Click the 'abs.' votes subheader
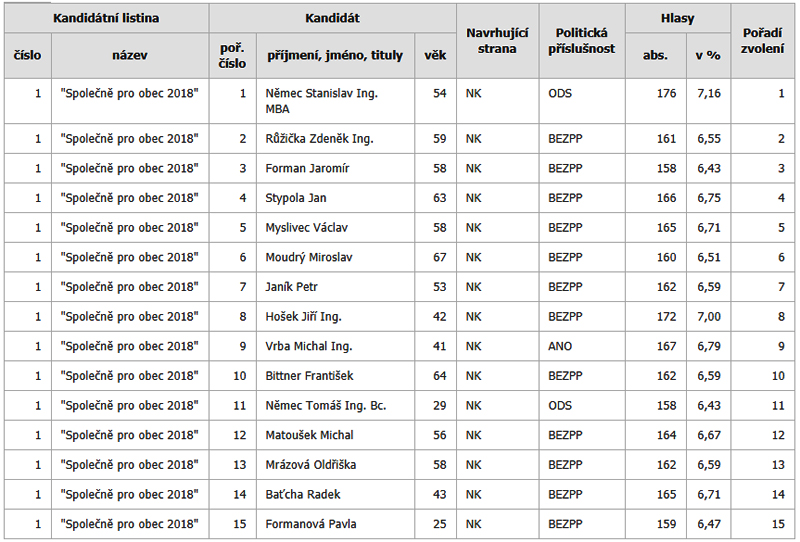The width and height of the screenshot is (800, 542). 655,56
